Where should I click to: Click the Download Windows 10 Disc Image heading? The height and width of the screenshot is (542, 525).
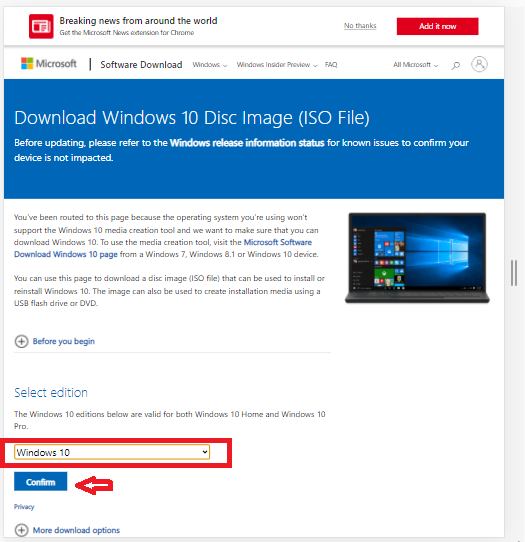click(192, 118)
